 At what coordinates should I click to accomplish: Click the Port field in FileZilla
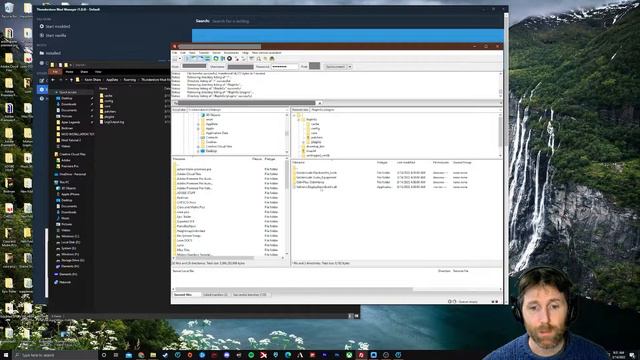tap(315, 66)
